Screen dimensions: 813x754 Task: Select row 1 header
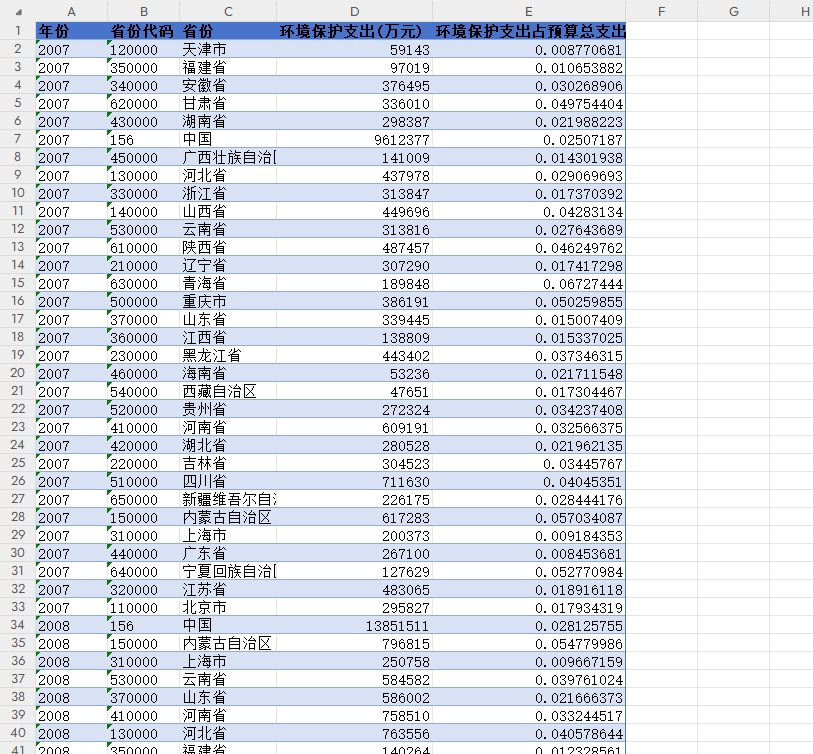[x=18, y=31]
